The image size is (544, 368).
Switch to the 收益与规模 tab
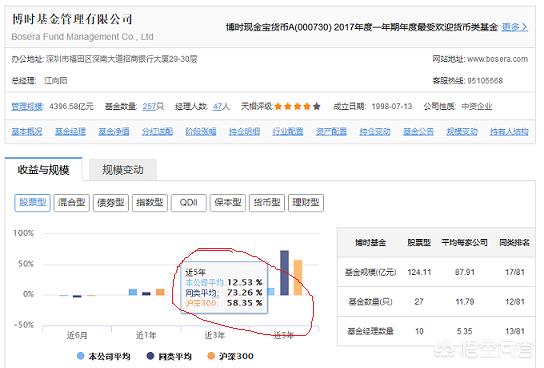tap(43, 170)
